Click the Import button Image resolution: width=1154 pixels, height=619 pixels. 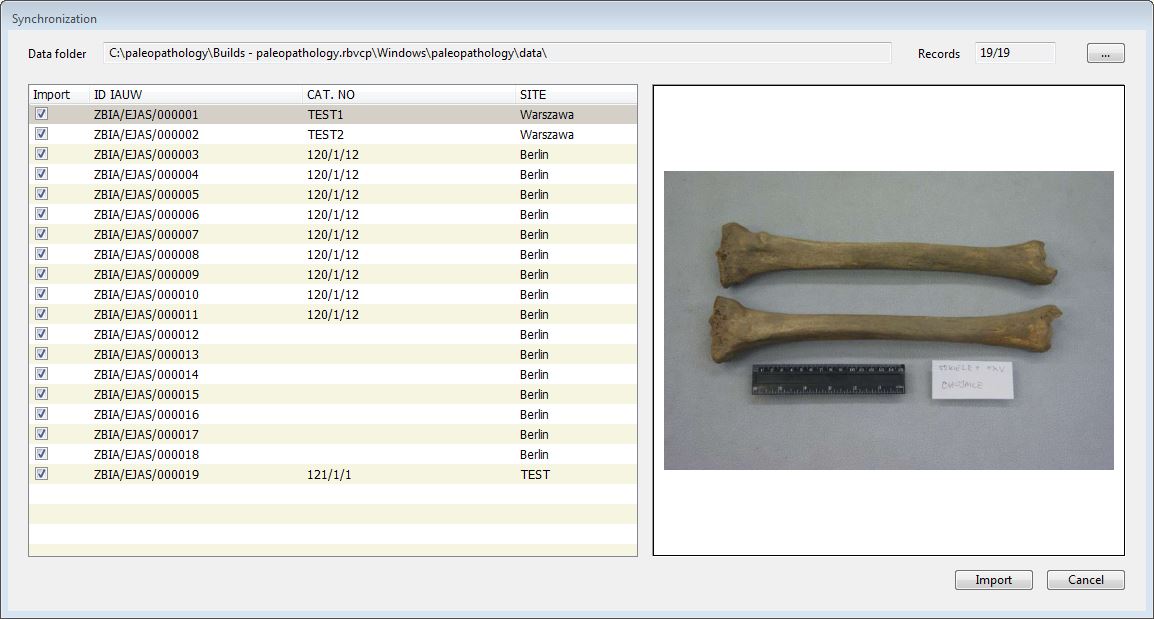pyautogui.click(x=993, y=580)
